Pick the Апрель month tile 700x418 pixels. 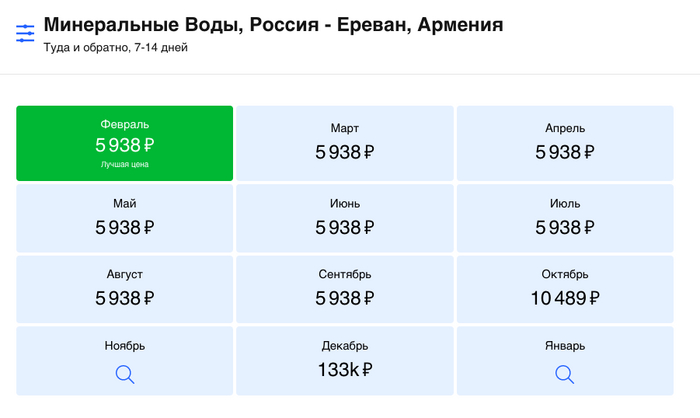[565, 143]
